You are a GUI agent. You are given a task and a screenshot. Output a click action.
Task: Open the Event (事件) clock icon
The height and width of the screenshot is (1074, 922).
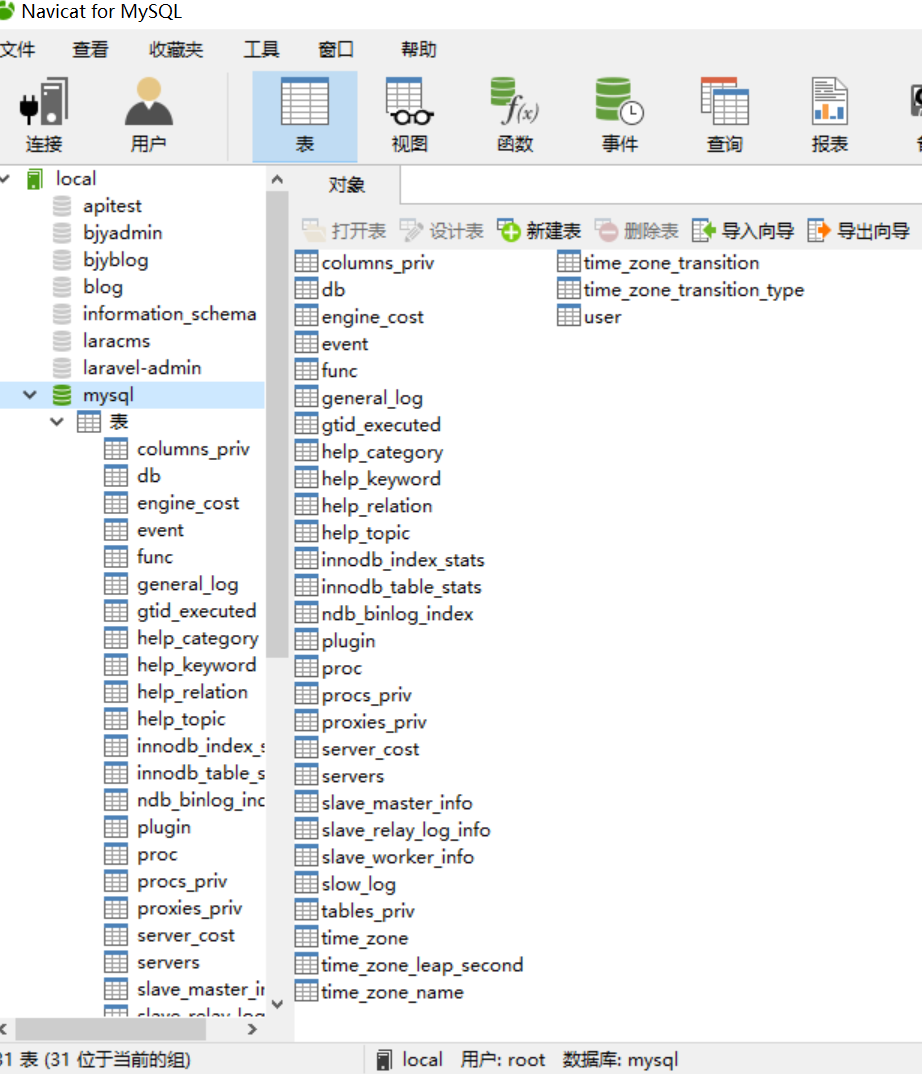[x=620, y=115]
